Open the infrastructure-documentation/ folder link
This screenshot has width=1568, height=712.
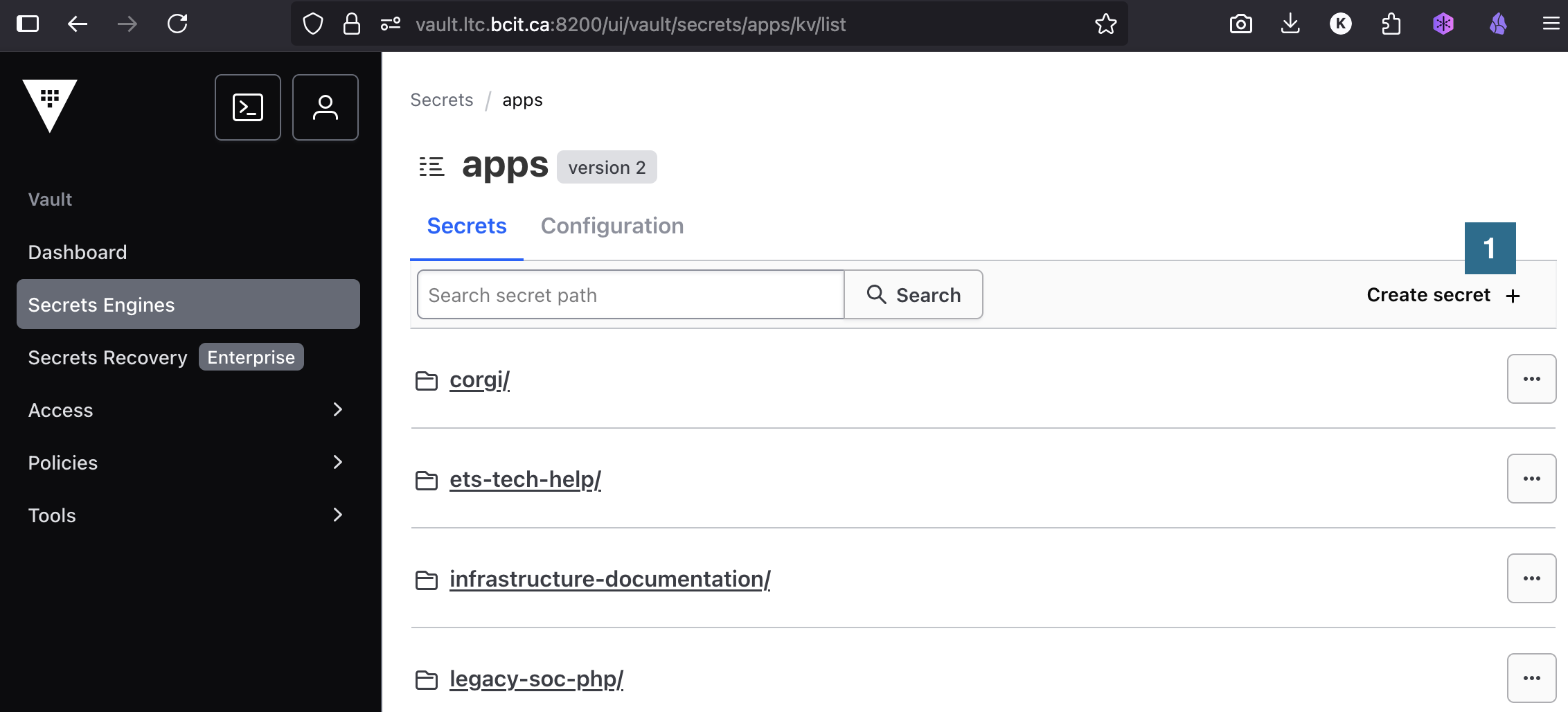[x=609, y=579]
